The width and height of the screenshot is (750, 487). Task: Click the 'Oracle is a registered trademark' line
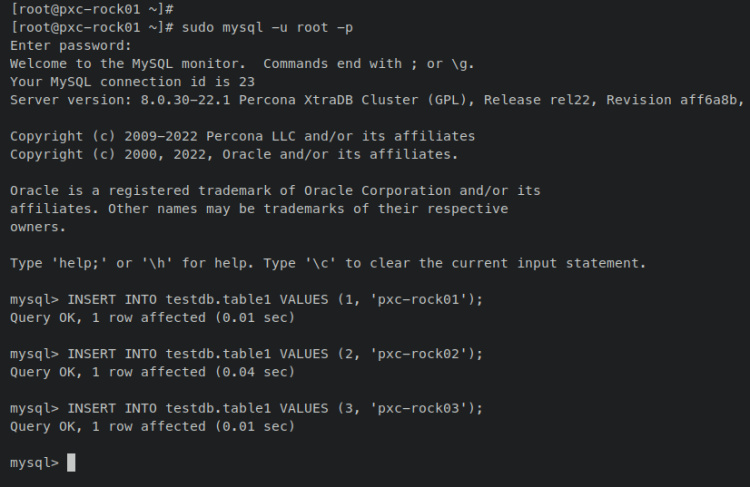275,190
